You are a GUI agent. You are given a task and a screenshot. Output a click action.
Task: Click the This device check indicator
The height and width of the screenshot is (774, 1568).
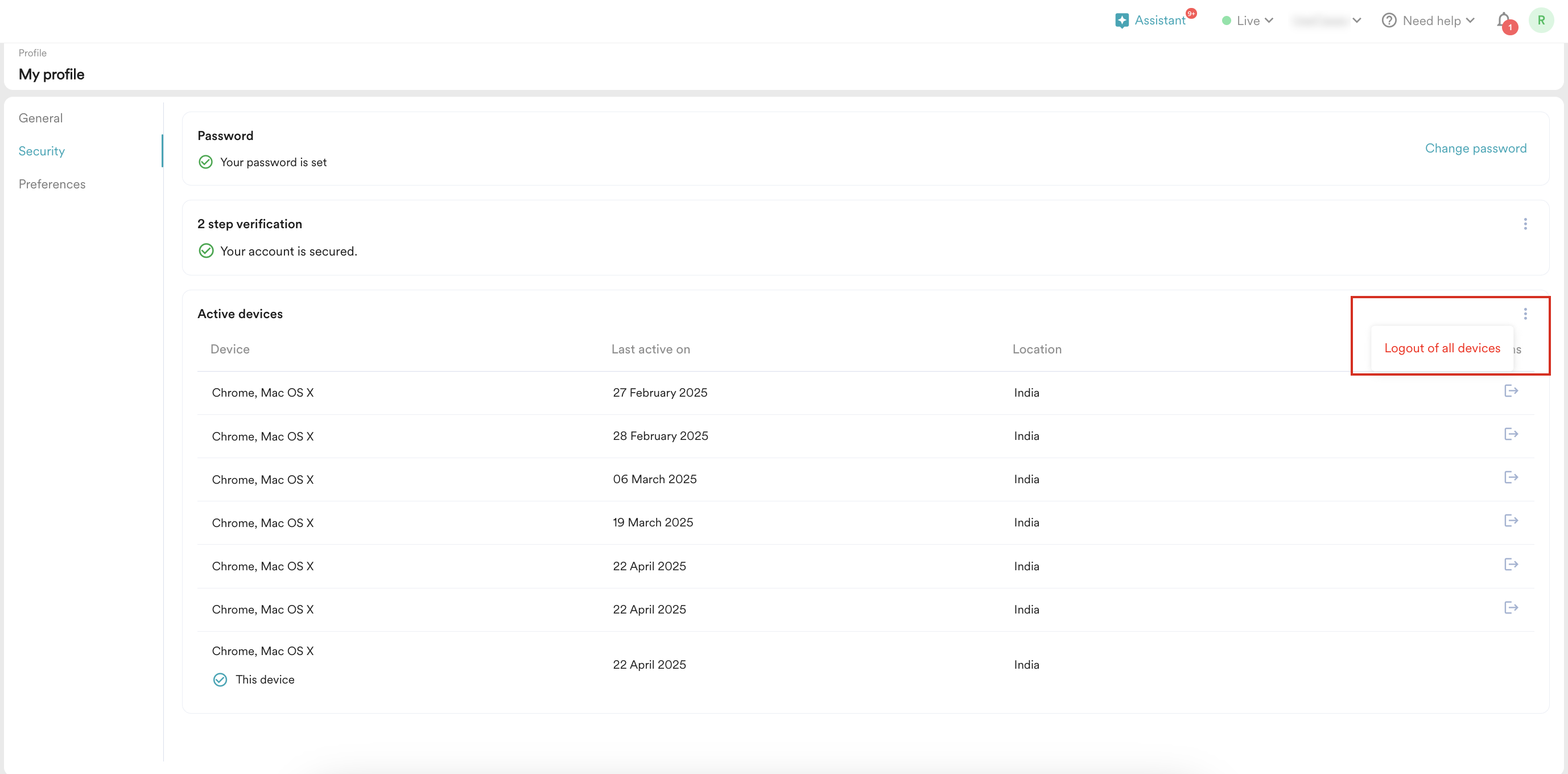click(x=220, y=680)
